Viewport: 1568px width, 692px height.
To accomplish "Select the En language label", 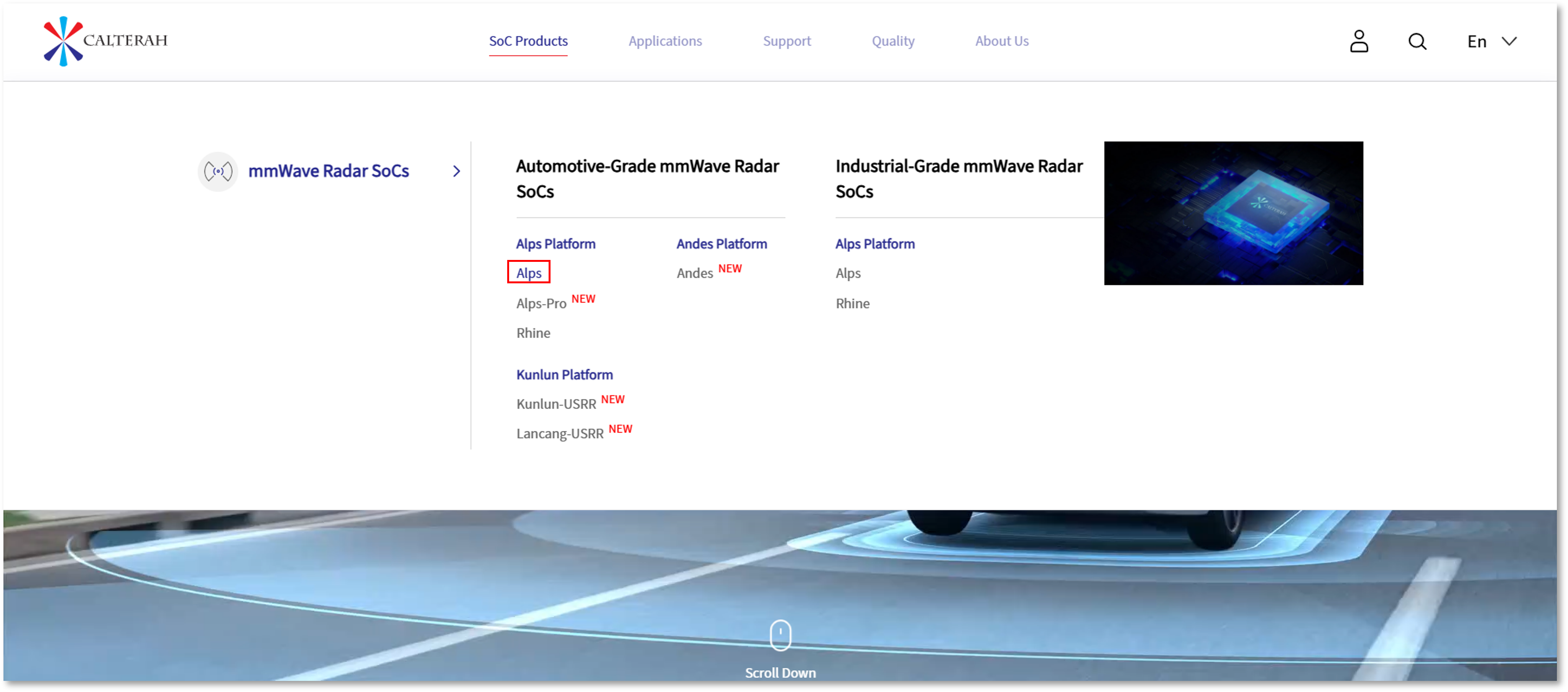I will (x=1476, y=41).
